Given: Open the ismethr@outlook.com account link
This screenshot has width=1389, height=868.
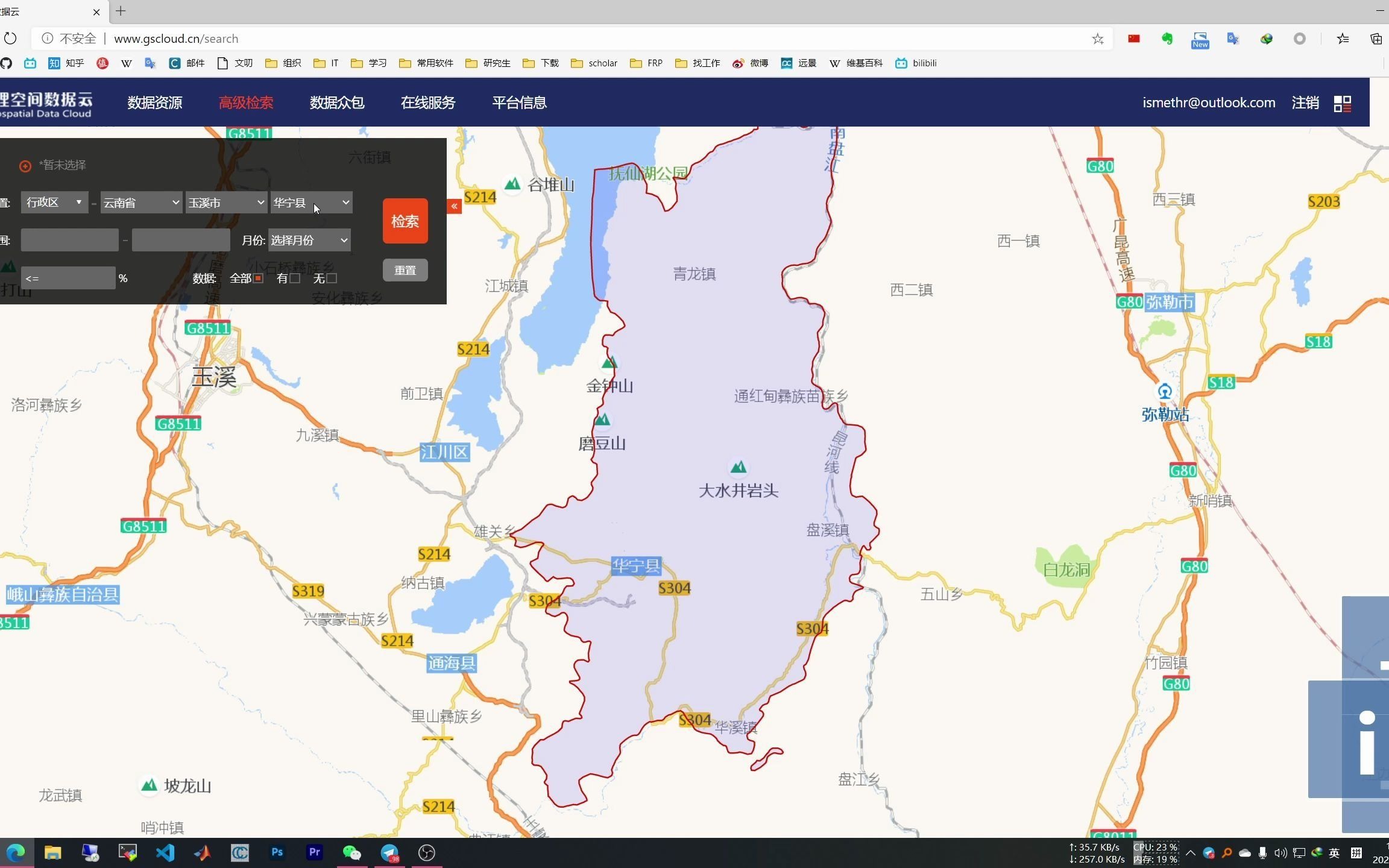Looking at the screenshot, I should click(x=1209, y=103).
